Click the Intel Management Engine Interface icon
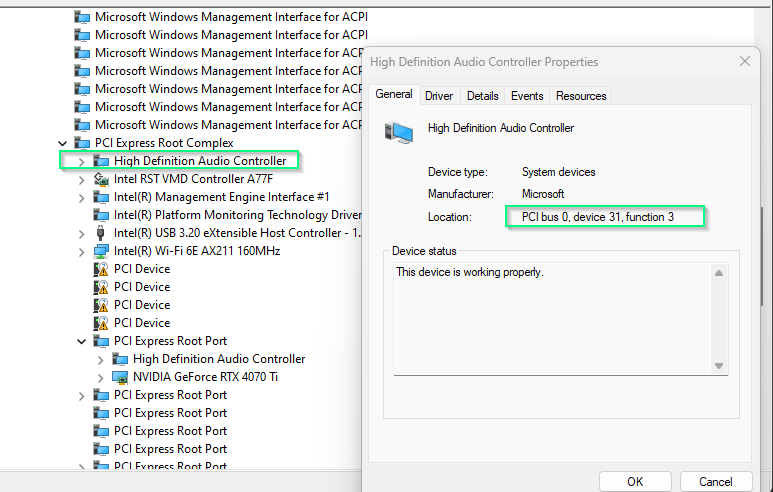Screen dimensions: 773x492 click(x=101, y=197)
